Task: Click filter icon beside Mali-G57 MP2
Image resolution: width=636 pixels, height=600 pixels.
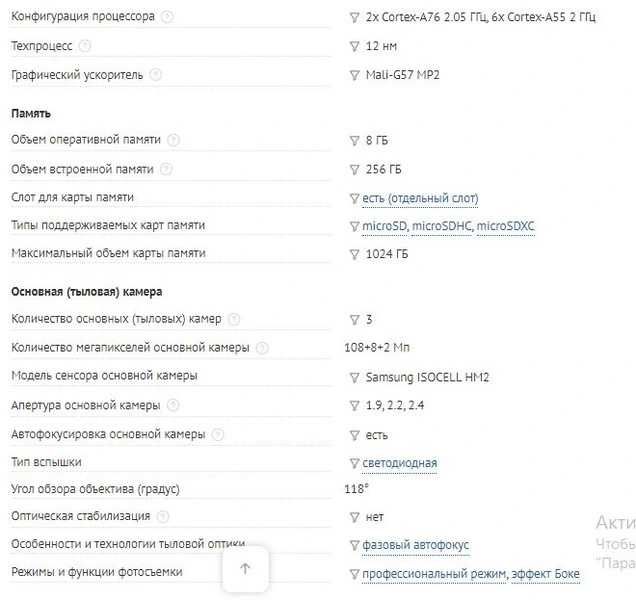Action: (355, 75)
